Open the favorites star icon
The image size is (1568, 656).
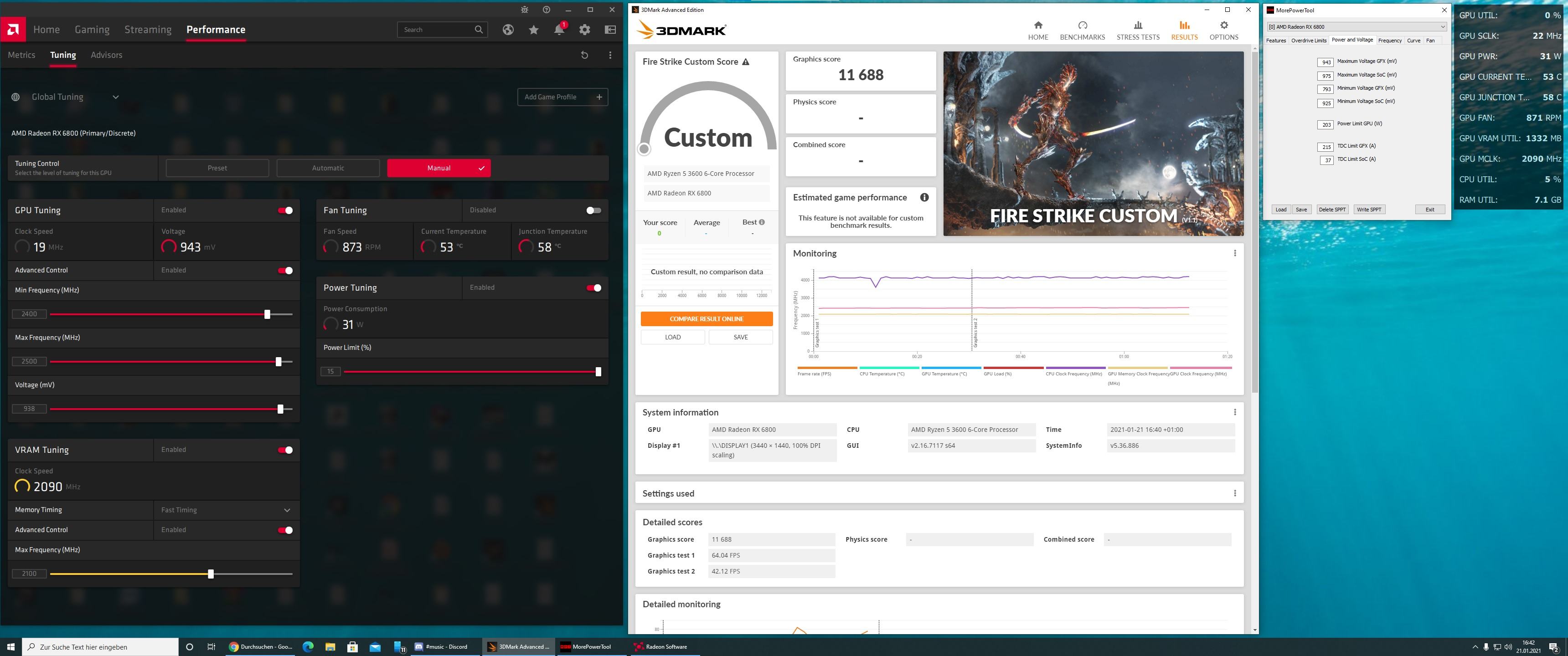pos(533,29)
